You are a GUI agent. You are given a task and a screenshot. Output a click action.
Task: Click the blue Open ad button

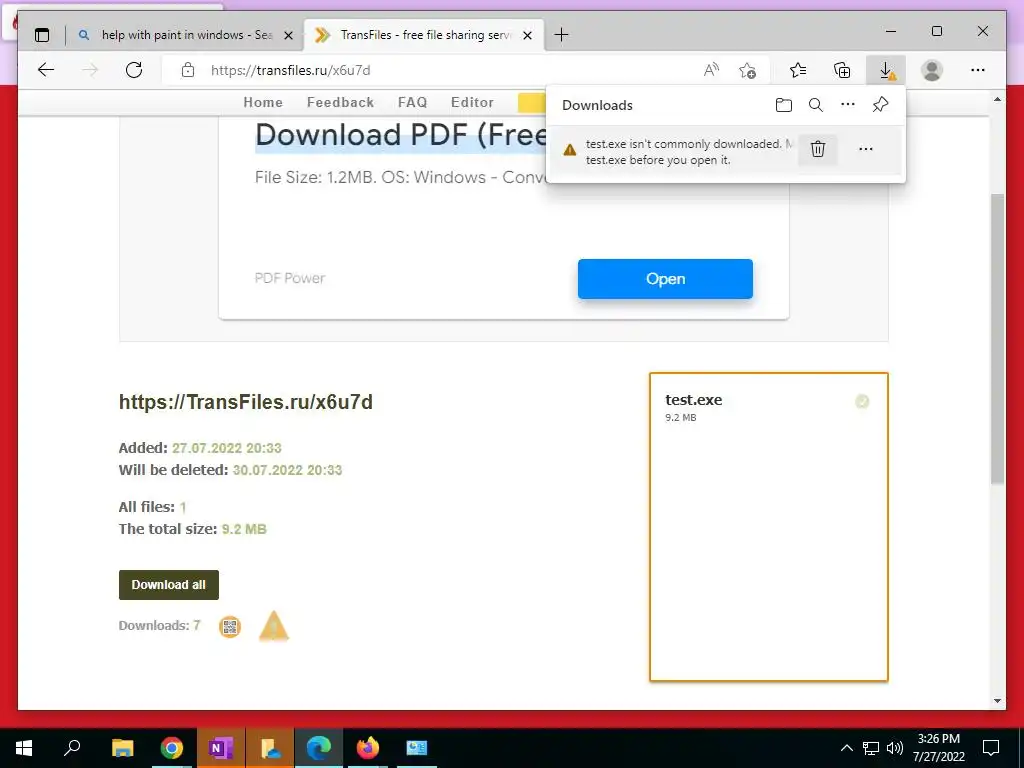coord(665,279)
